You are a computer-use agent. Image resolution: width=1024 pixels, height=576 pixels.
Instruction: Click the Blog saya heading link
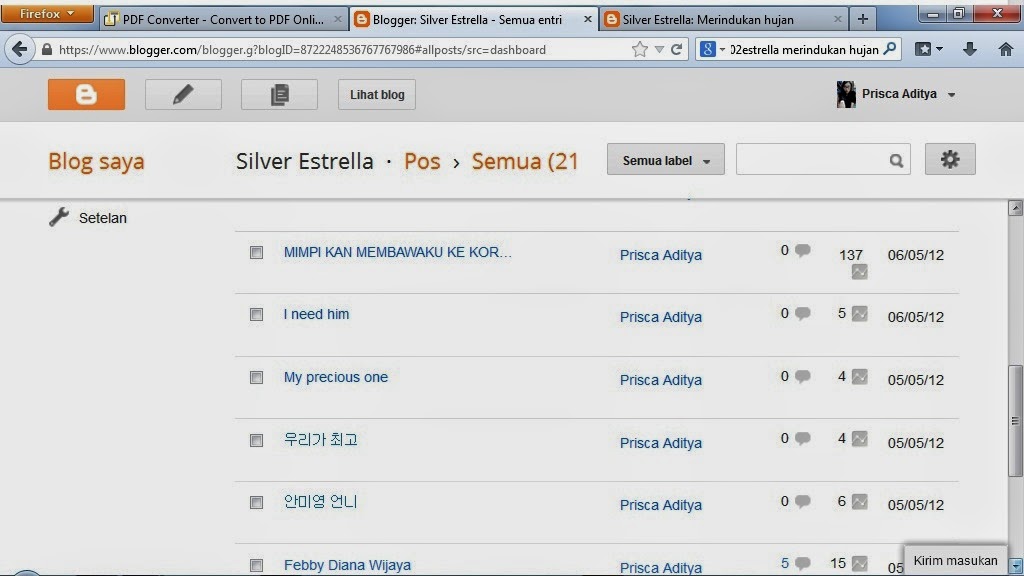pos(96,161)
